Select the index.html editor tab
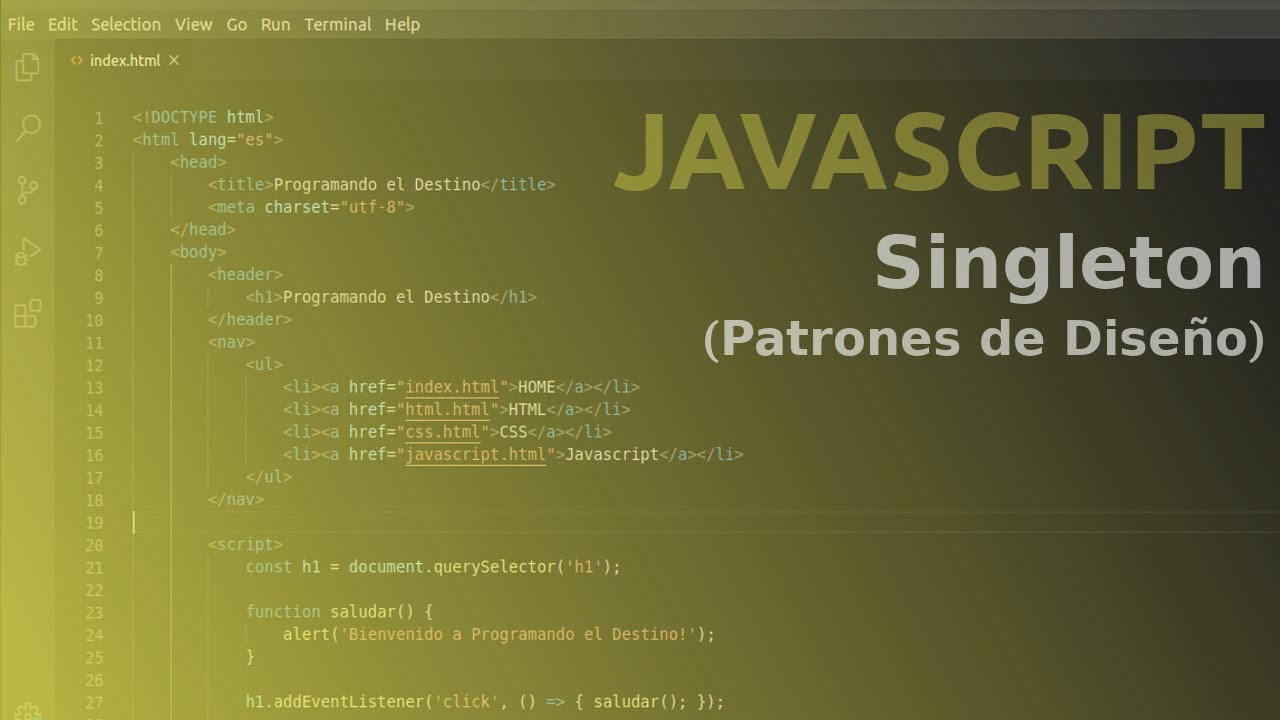Screen dimensions: 1280x720 pyautogui.click(x=125, y=60)
